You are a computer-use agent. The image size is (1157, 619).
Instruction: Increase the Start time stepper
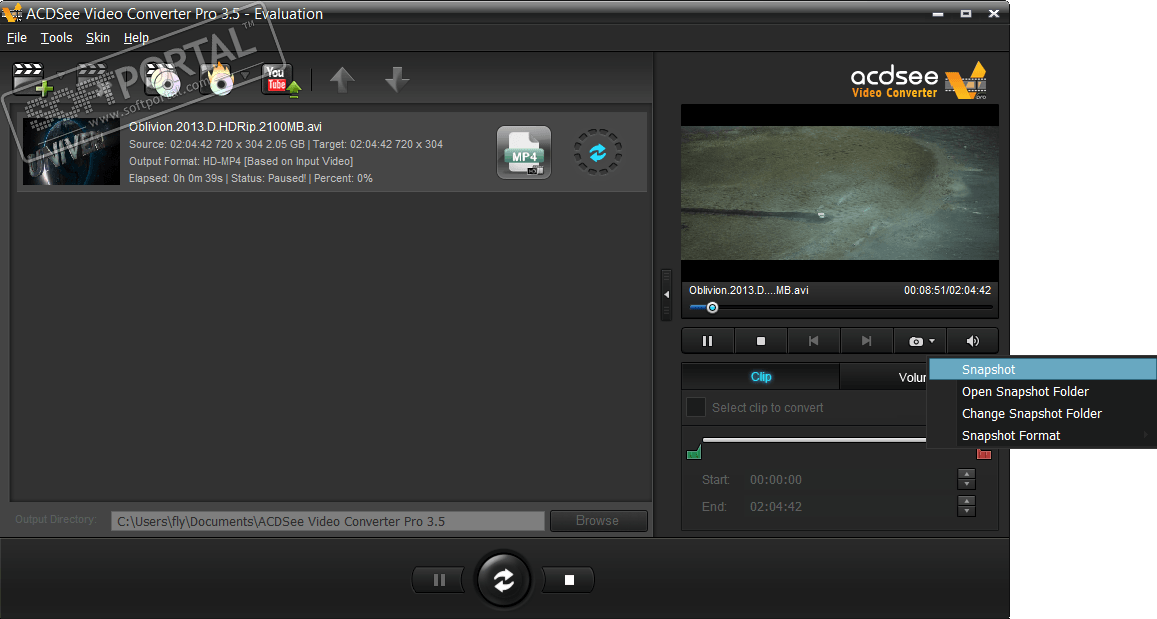tap(967, 474)
